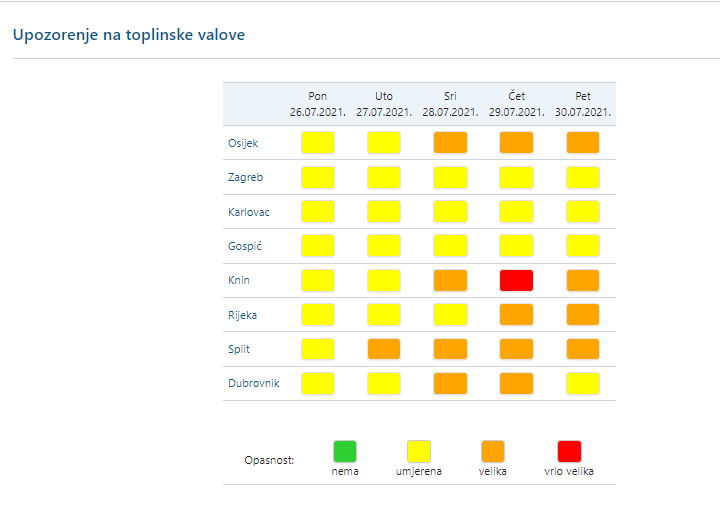The image size is (720, 514).
Task: Click the orange 'velika' legend swatch
Action: click(x=493, y=451)
